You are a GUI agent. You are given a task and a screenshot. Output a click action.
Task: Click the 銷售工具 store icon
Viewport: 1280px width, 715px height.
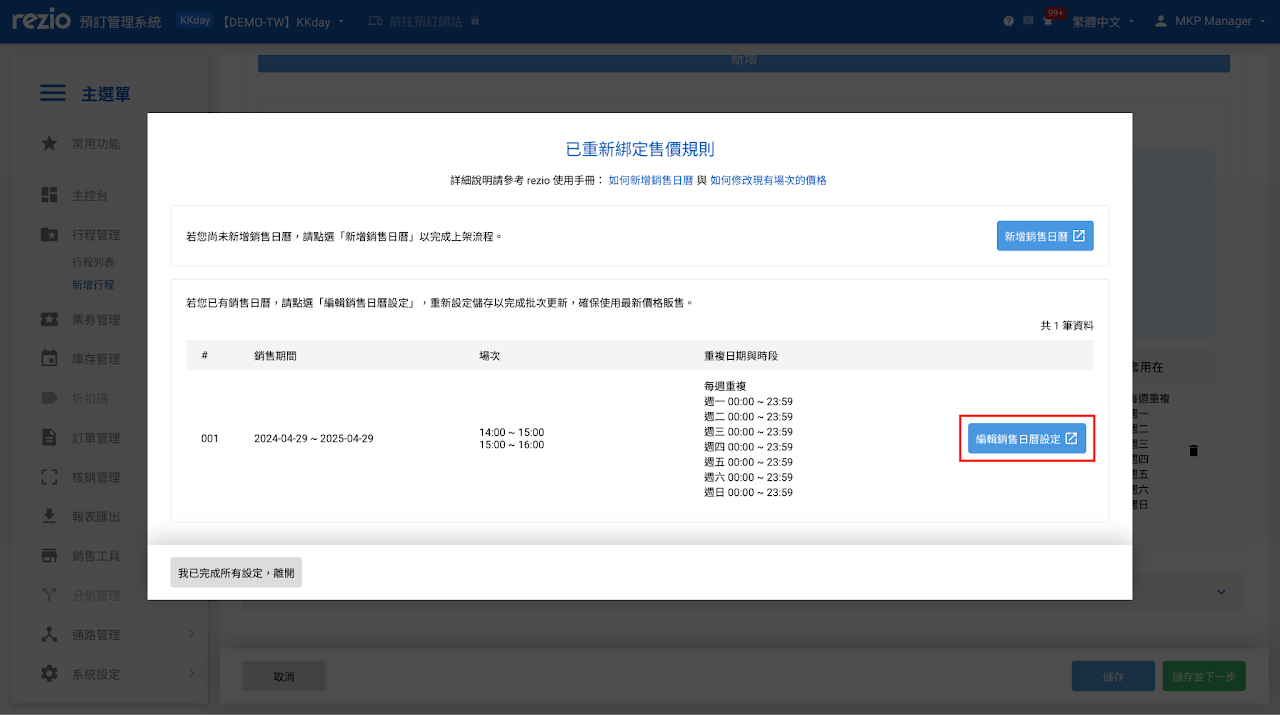[x=49, y=556]
